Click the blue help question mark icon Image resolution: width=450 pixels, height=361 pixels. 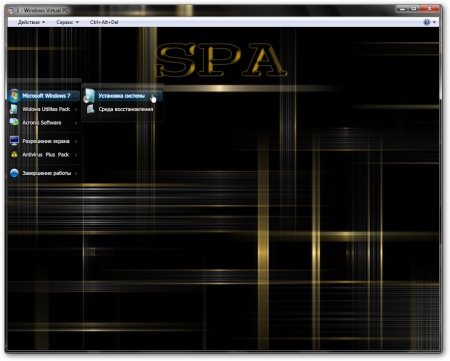click(x=426, y=22)
